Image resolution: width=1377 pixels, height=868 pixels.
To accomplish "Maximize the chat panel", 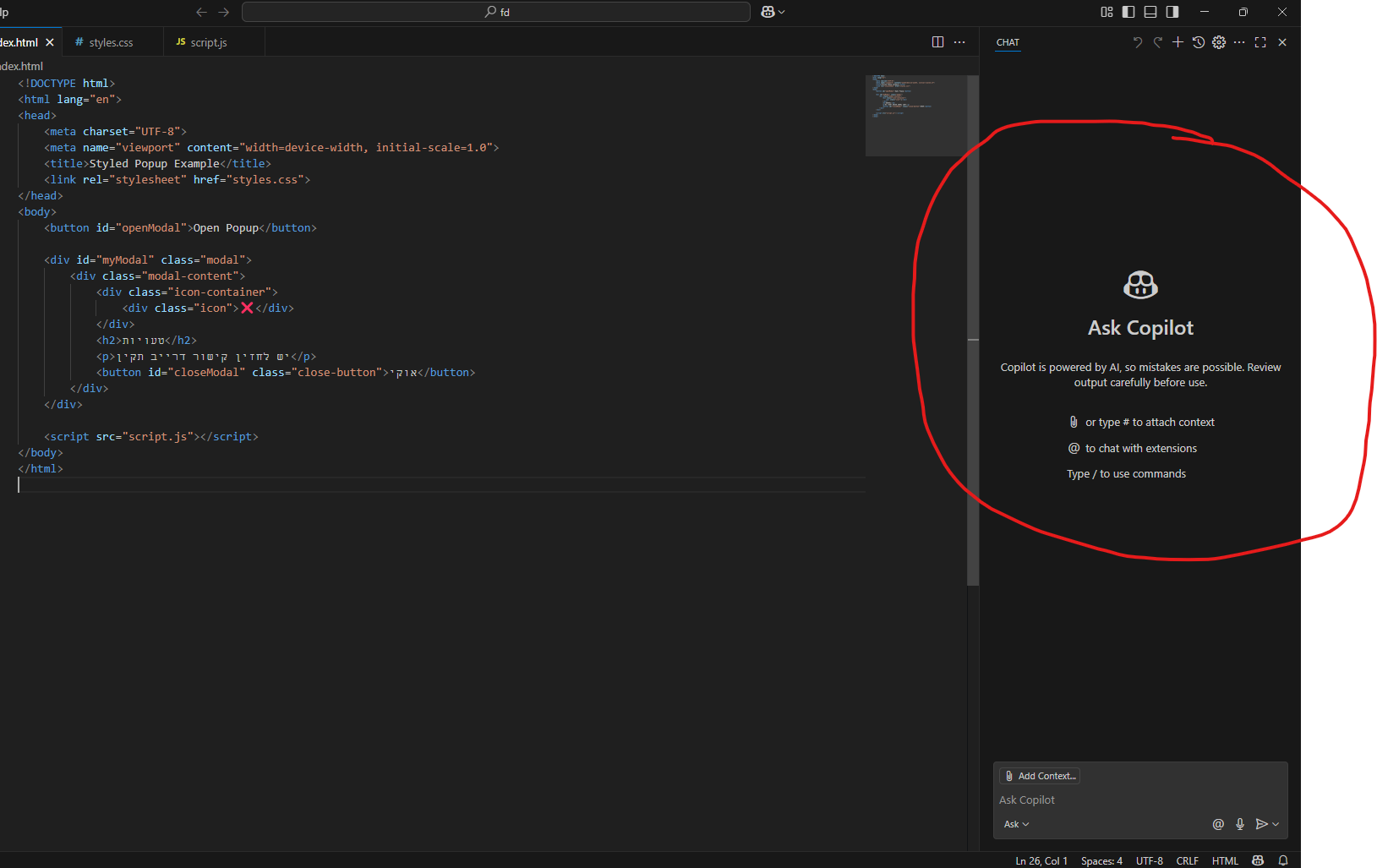I will point(1260,42).
